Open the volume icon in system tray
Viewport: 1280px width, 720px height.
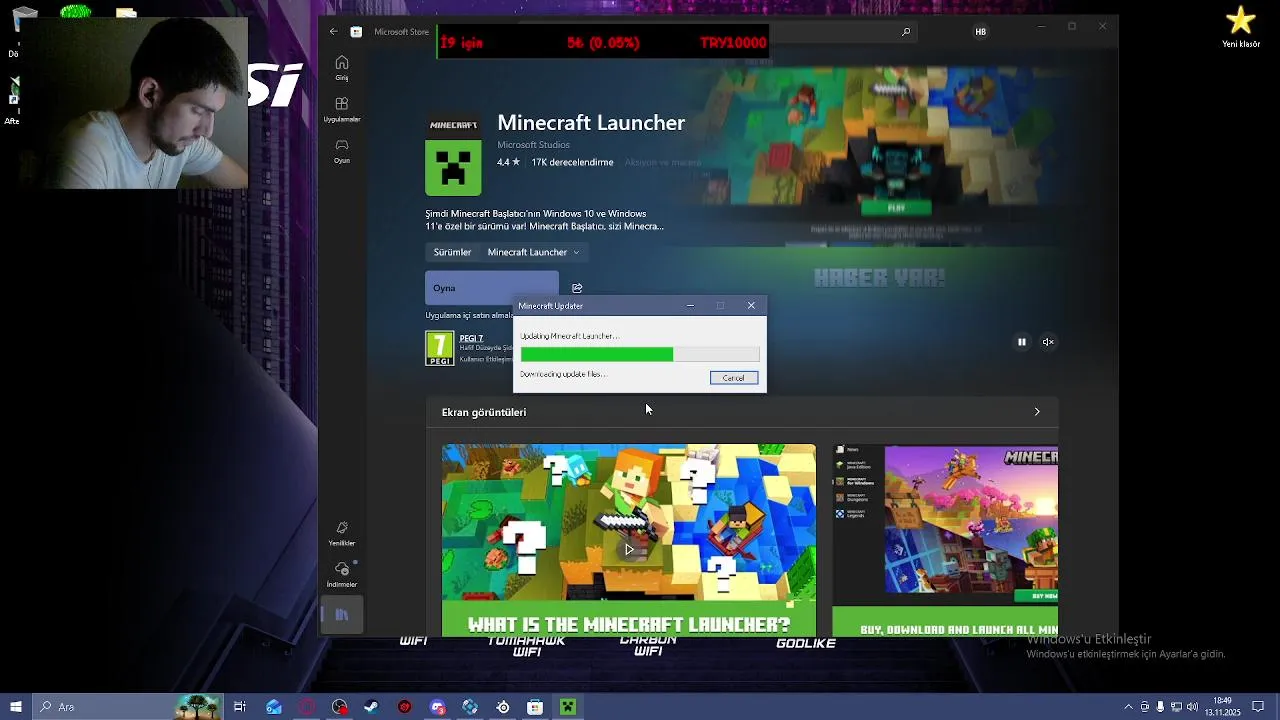[1192, 707]
